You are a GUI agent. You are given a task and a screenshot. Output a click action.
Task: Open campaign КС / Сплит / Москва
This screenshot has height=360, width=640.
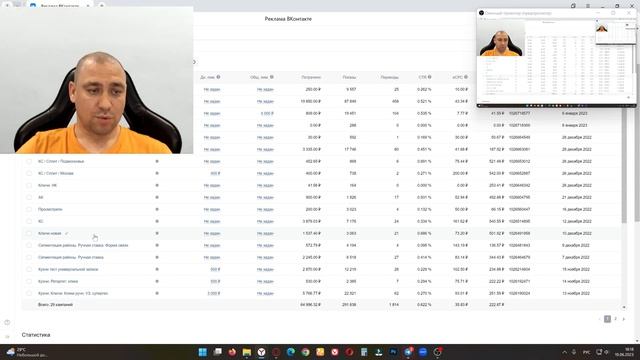(56, 173)
